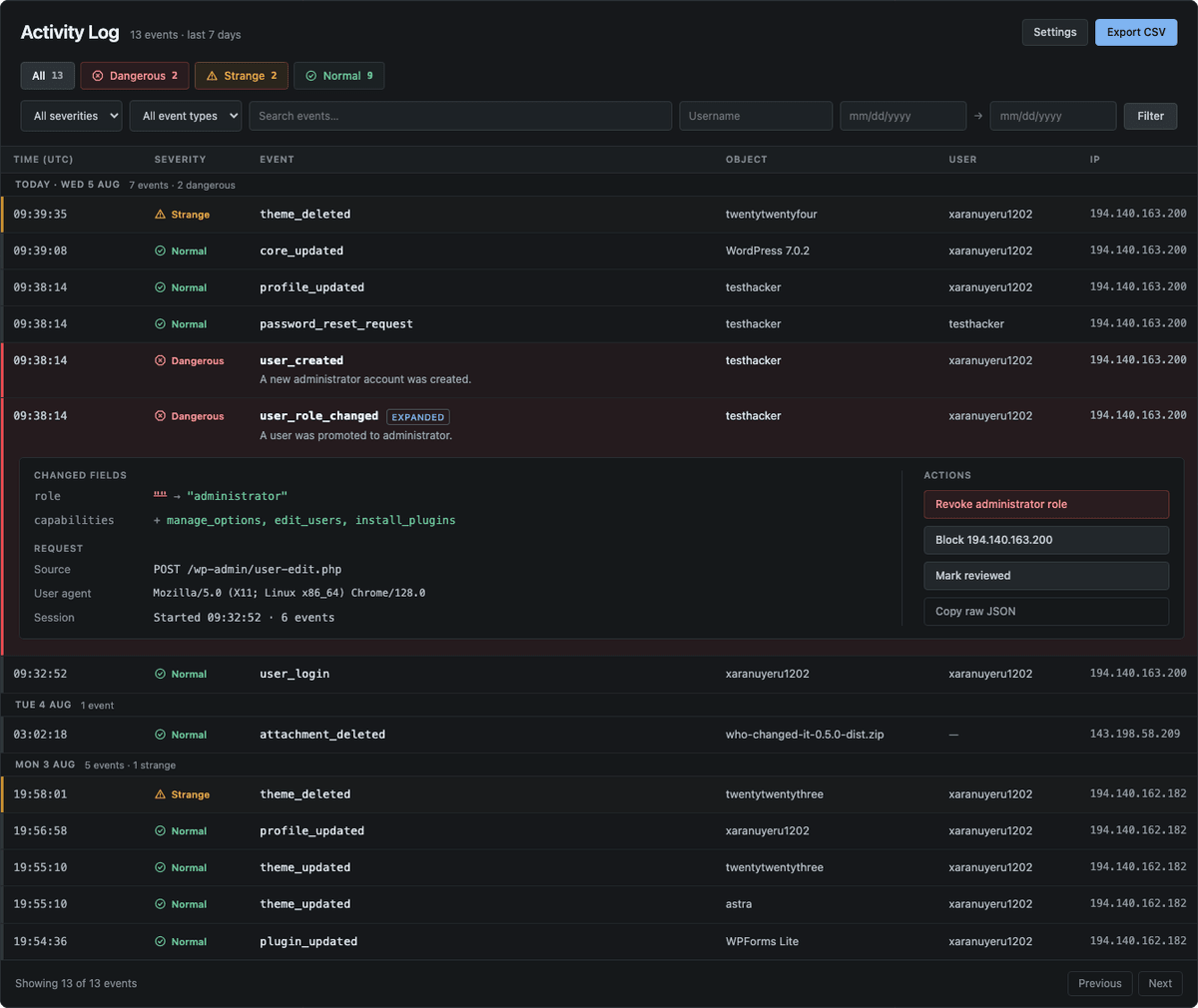Switch to the Strange tab
This screenshot has height=1008, width=1198.
tap(242, 76)
